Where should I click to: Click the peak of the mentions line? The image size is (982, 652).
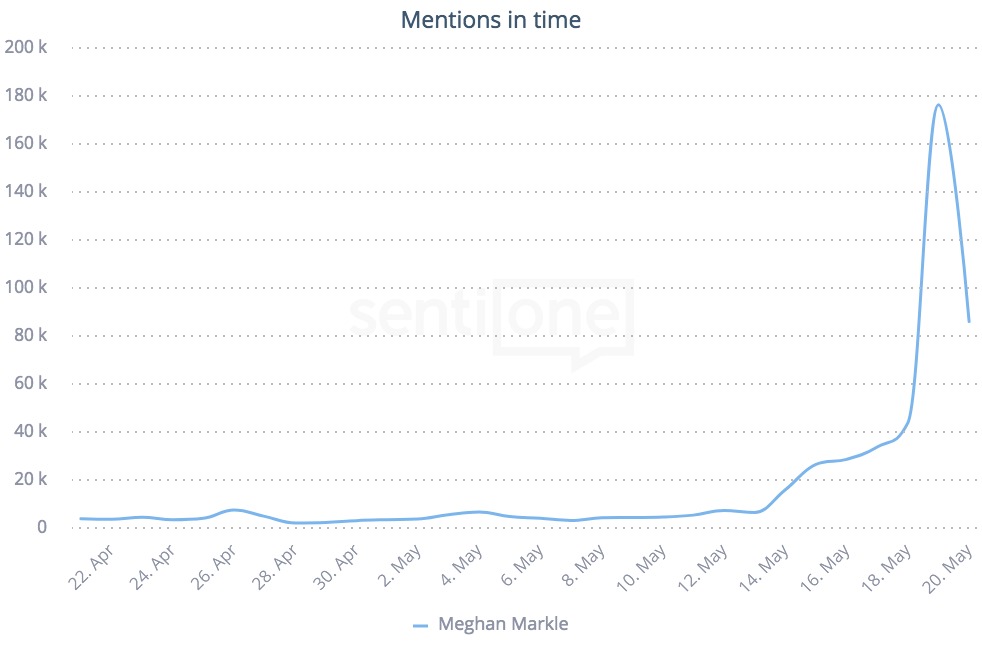pos(938,105)
